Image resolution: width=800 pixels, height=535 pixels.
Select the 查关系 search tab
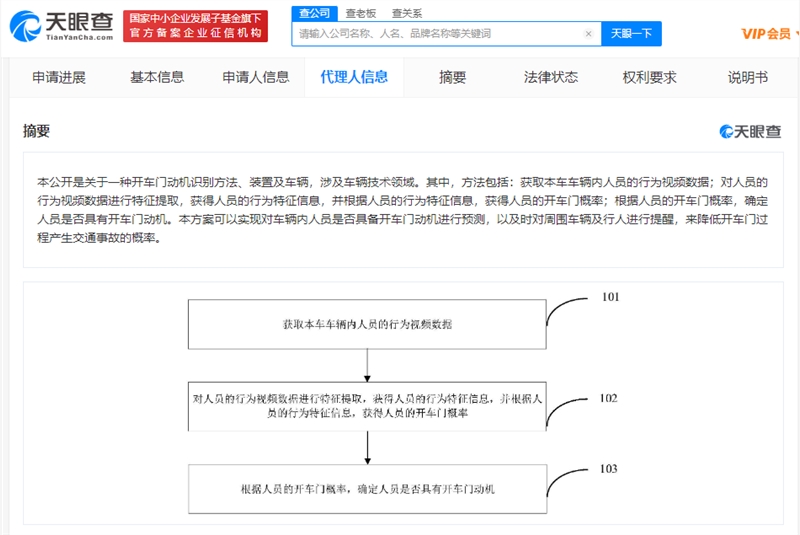click(407, 14)
